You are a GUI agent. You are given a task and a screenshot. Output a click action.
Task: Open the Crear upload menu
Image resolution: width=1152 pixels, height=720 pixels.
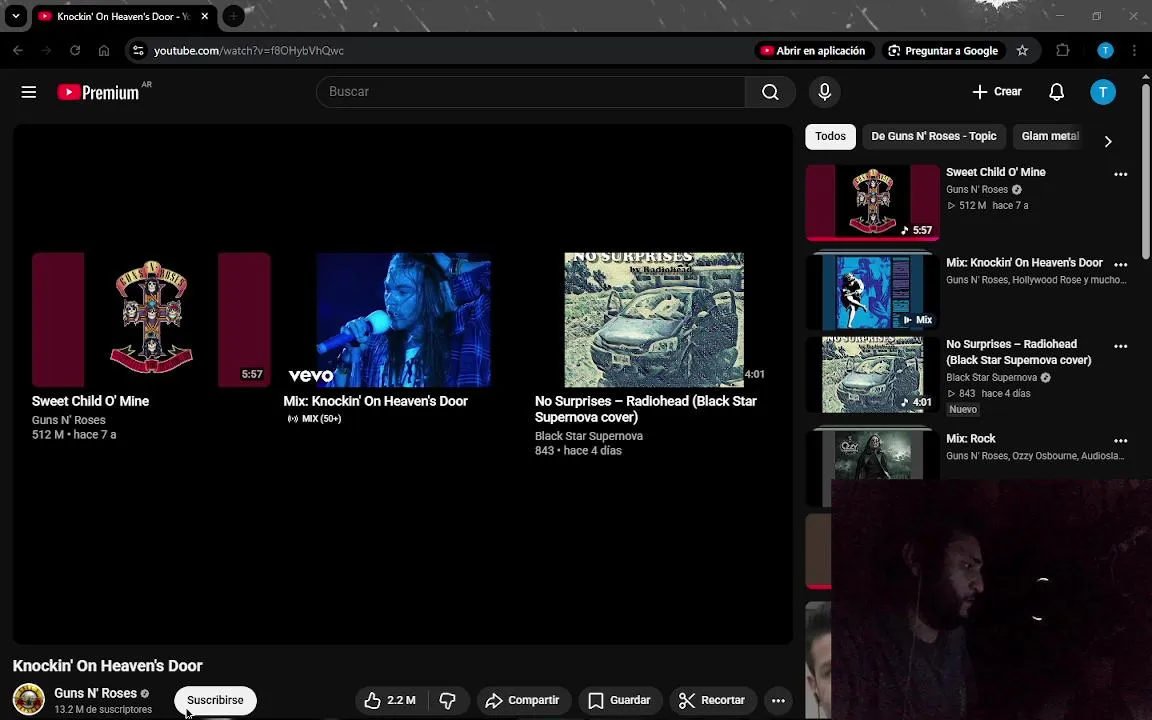[x=996, y=92]
